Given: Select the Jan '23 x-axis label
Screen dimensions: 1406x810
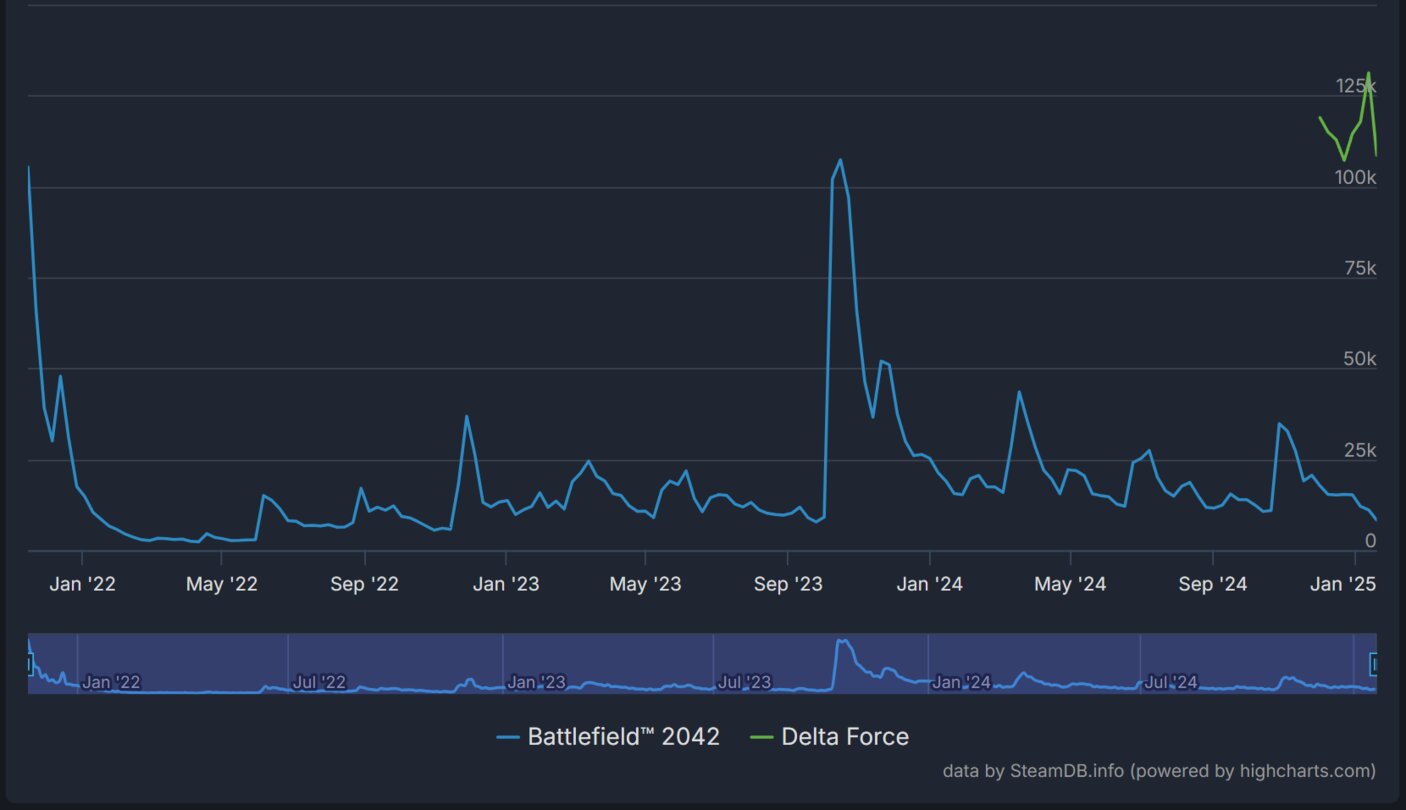Looking at the screenshot, I should point(505,584).
